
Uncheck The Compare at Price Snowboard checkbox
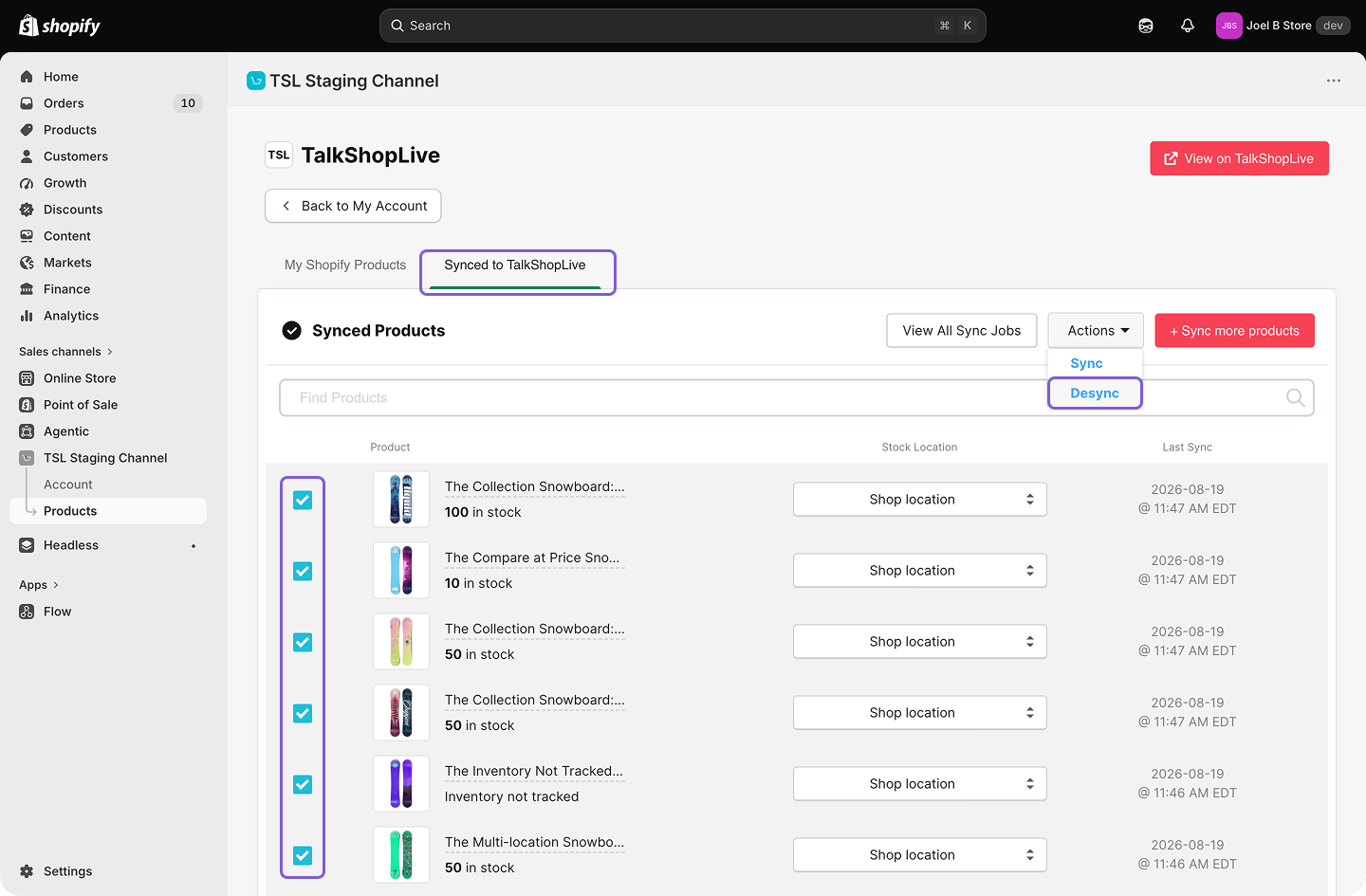pos(303,571)
